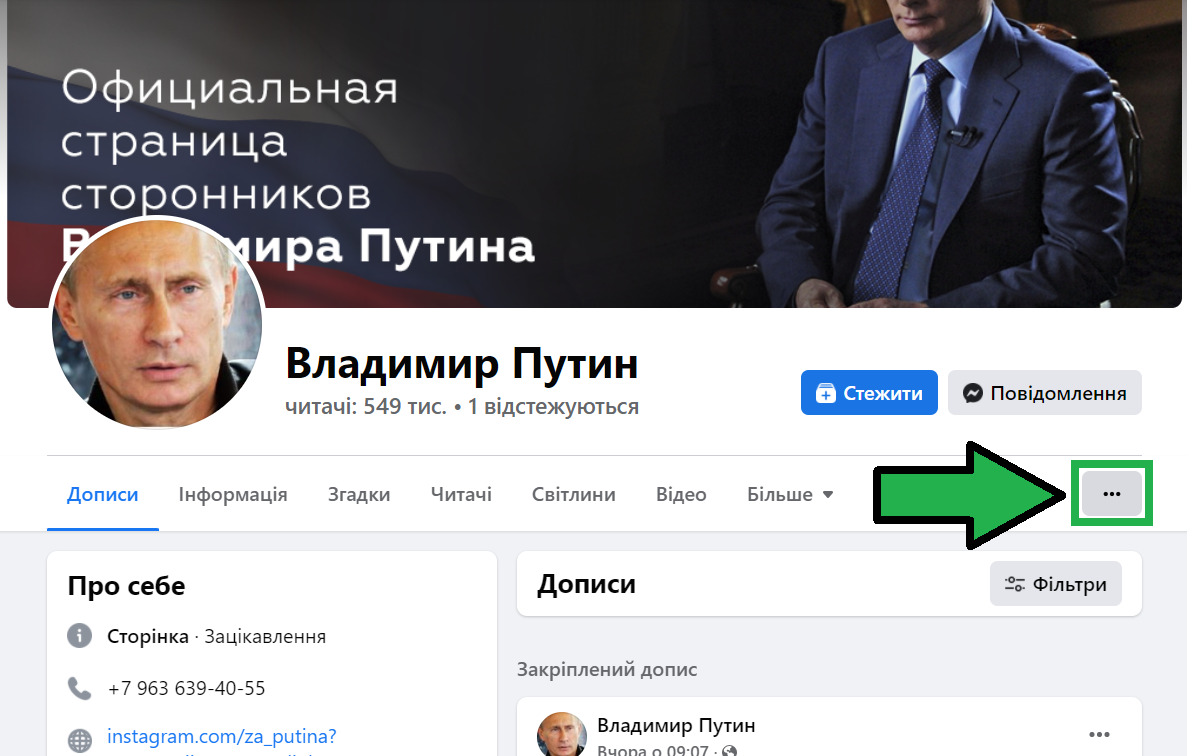1187x756 pixels.
Task: Click the info icon beside Сторінка
Action: tap(79, 636)
